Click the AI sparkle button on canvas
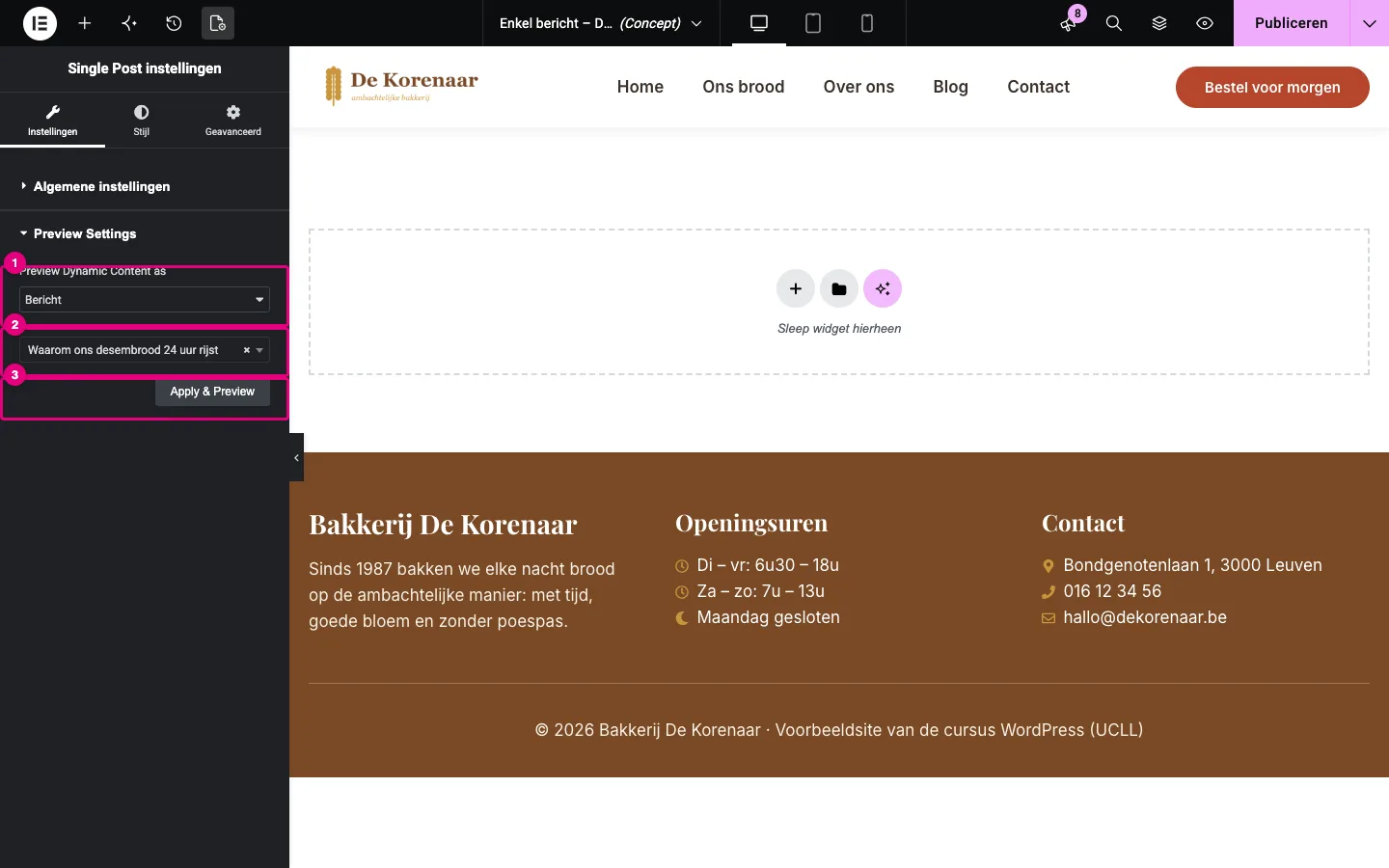The image size is (1389, 868). click(883, 288)
